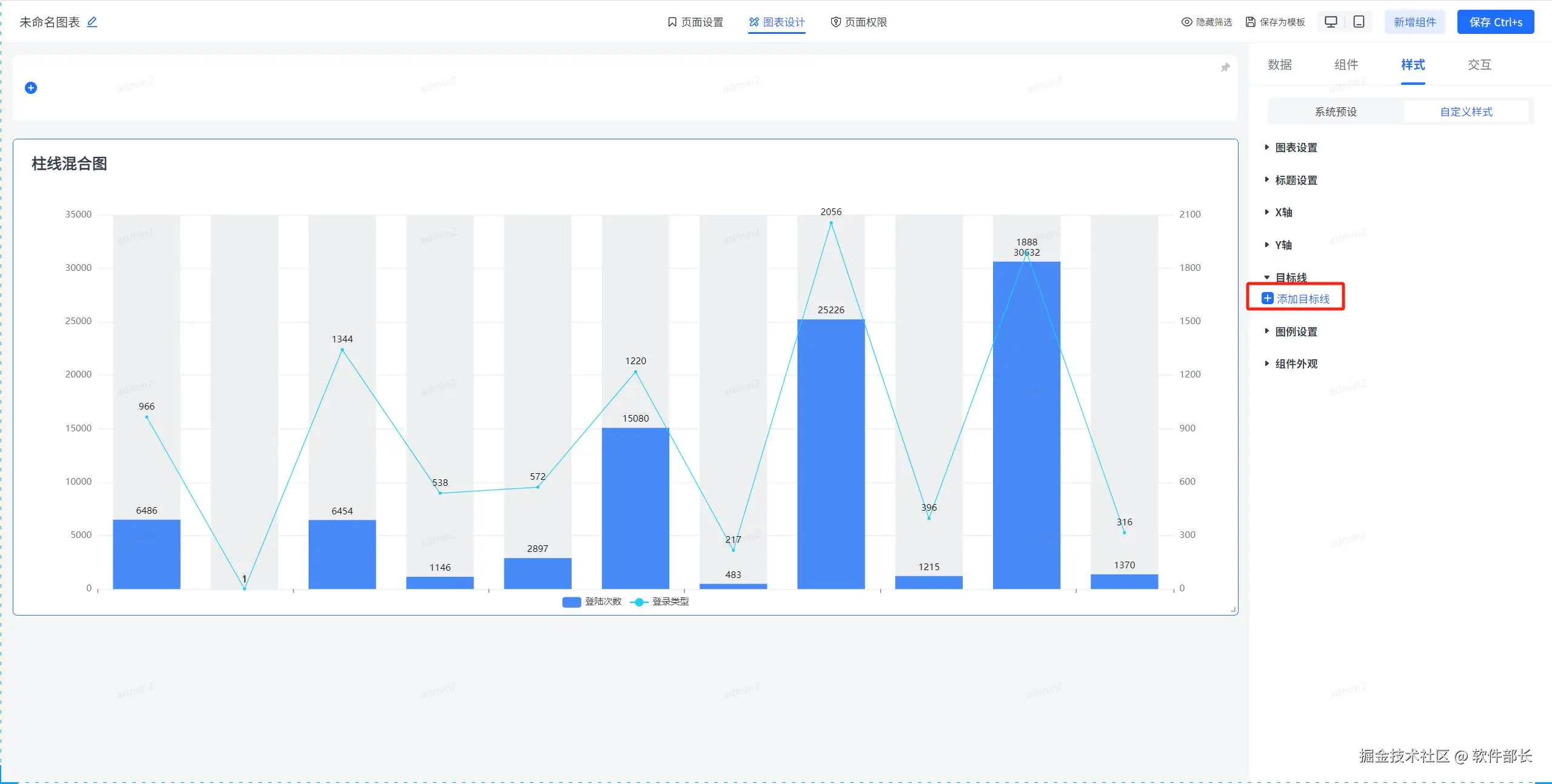Click the 新增组件 button
Viewport: 1552px width, 784px height.
1414,22
